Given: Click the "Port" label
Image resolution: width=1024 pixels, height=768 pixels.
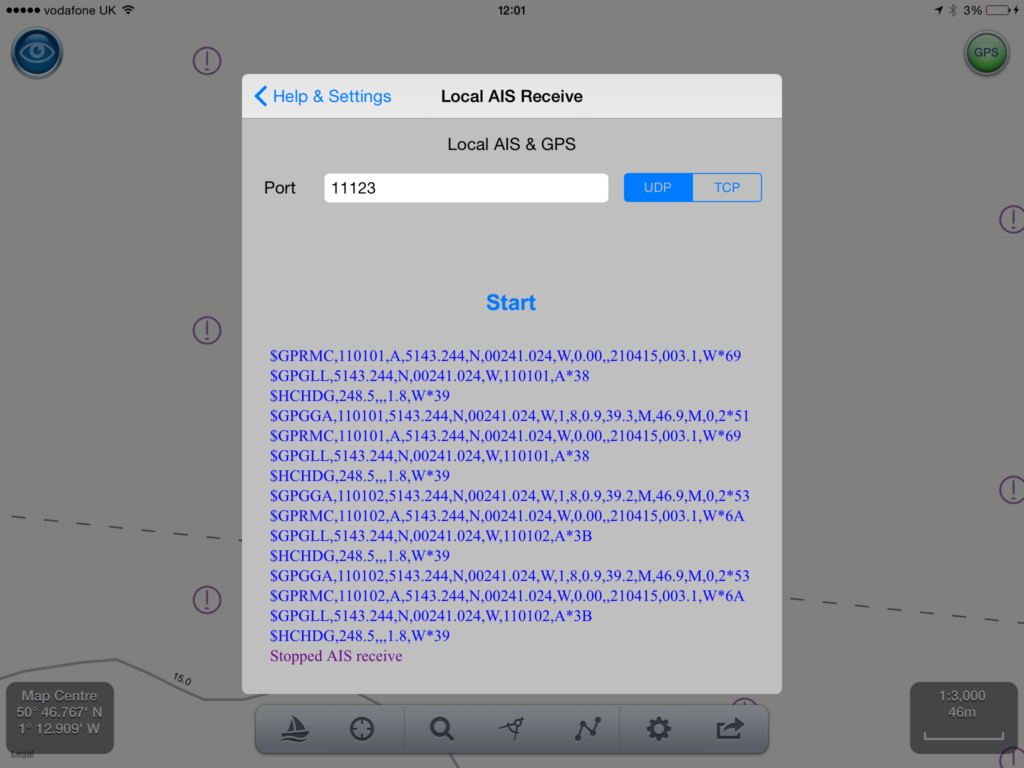Looking at the screenshot, I should coord(280,188).
